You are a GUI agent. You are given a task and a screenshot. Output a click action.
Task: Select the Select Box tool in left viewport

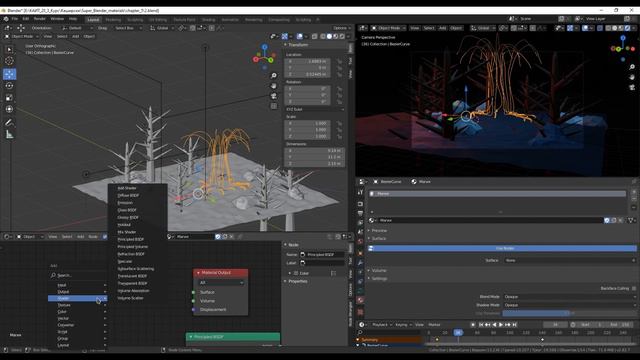coord(9,49)
